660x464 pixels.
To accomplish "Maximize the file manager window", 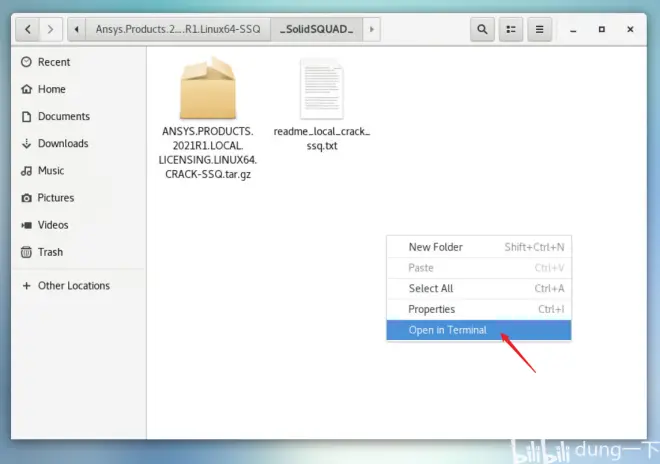I will point(601,29).
